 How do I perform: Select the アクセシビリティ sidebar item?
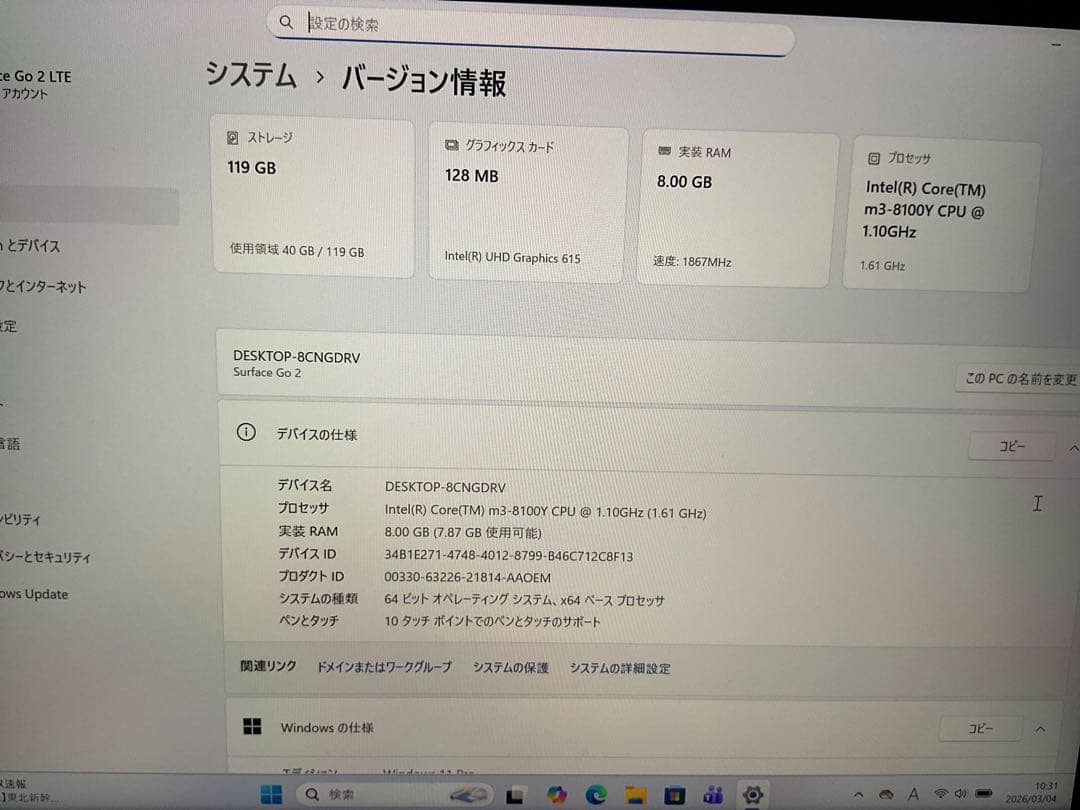point(21,519)
